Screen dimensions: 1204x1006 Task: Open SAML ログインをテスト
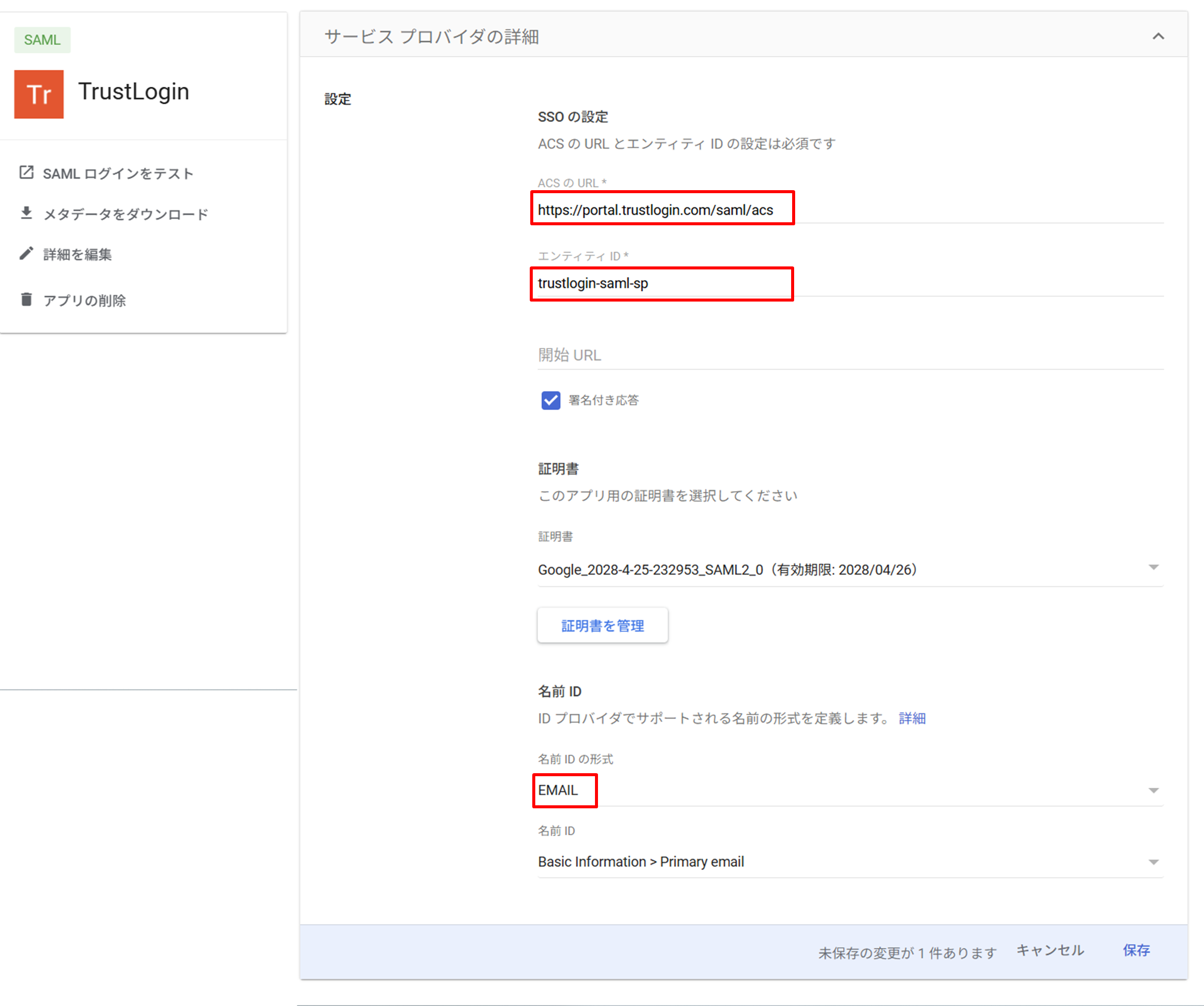[118, 174]
